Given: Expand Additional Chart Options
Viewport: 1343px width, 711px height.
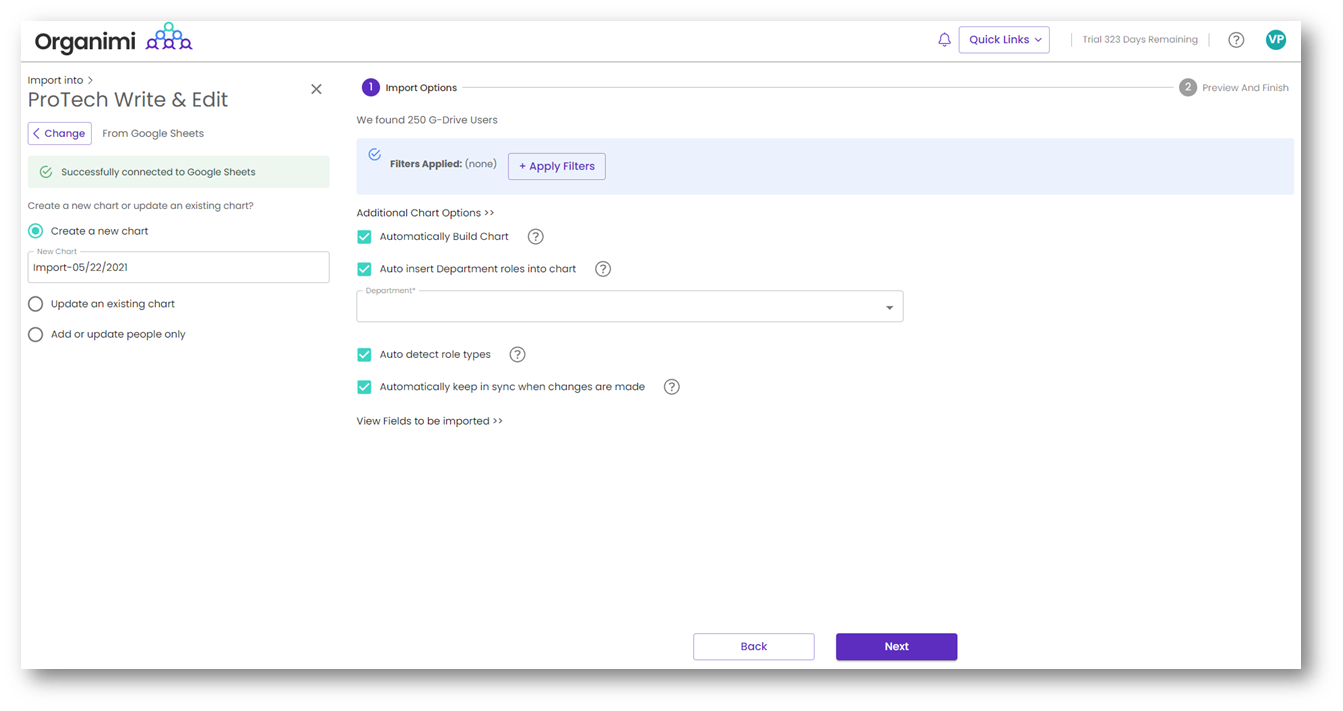Looking at the screenshot, I should pyautogui.click(x=425, y=213).
